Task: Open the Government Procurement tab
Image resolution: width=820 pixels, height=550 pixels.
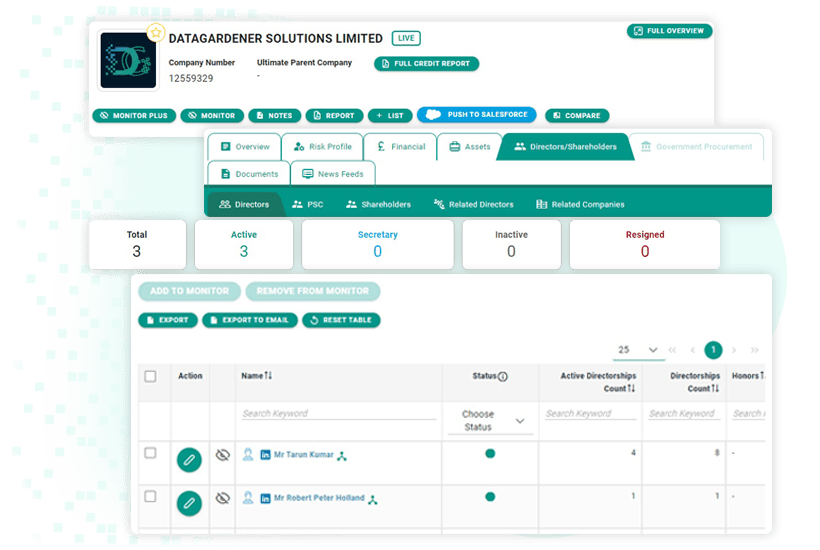Action: pyautogui.click(x=697, y=147)
